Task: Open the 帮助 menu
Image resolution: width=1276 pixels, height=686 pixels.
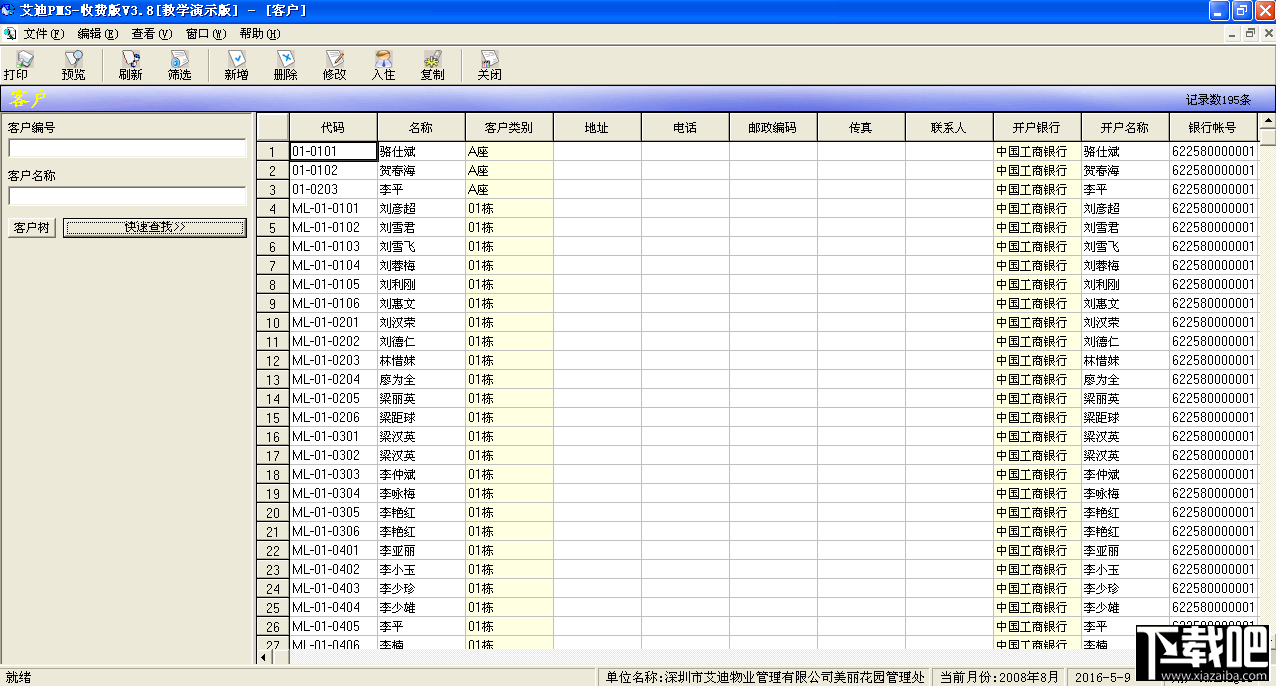Action: tap(260, 33)
